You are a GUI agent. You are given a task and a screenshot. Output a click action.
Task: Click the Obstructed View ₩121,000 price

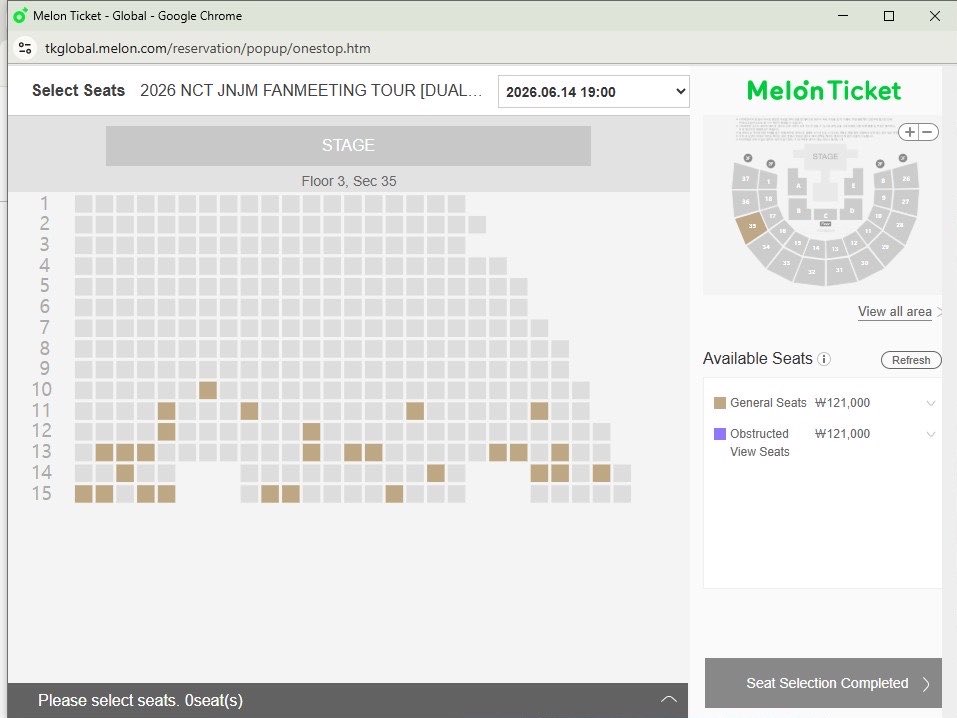[x=842, y=434]
